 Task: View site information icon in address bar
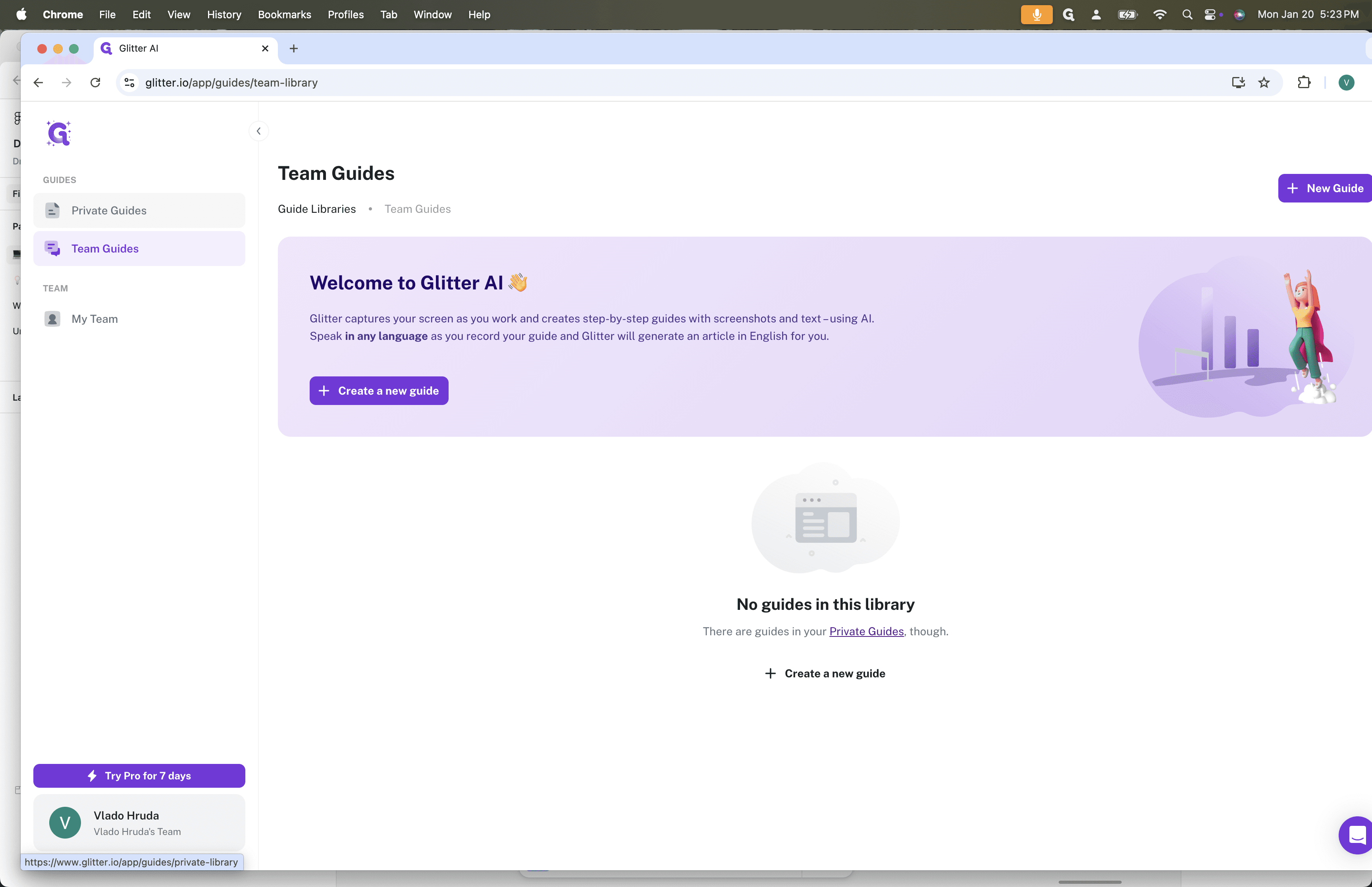(x=129, y=82)
